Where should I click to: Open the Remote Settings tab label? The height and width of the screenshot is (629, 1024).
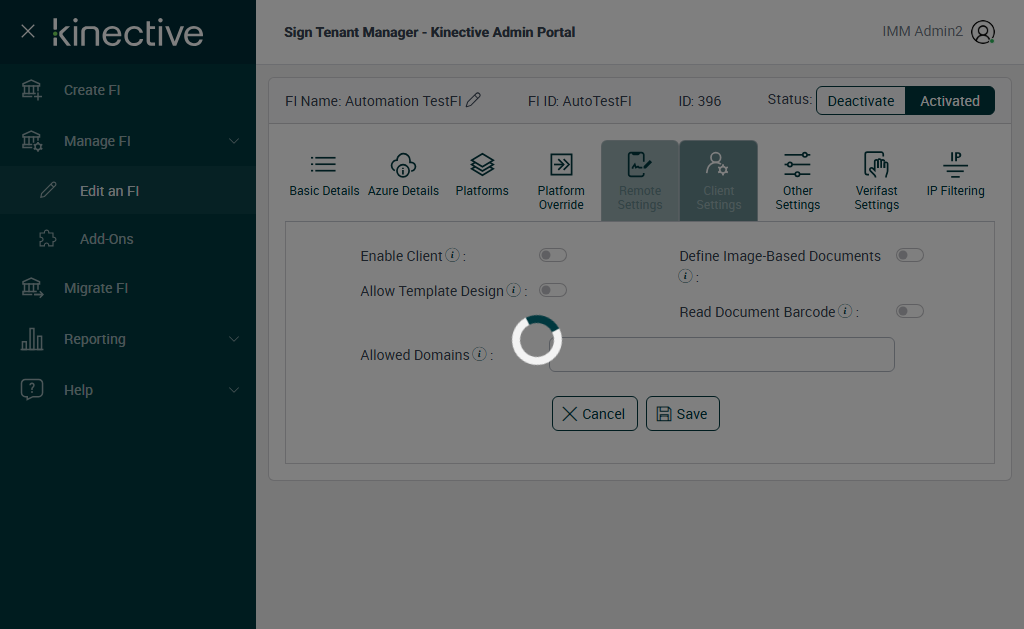pos(640,197)
